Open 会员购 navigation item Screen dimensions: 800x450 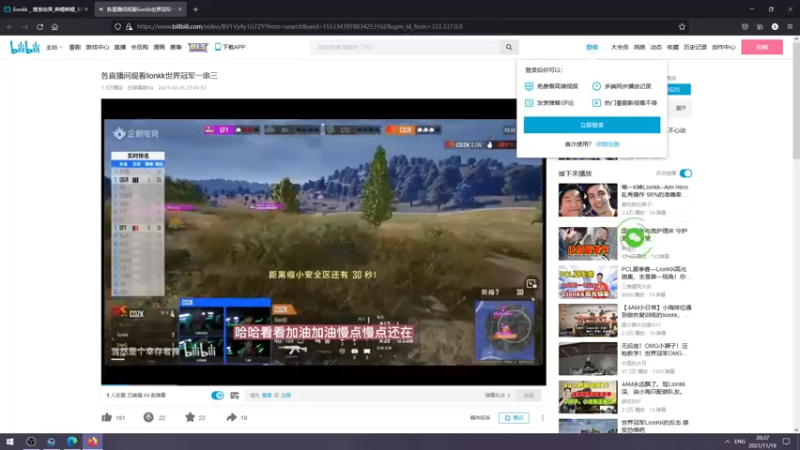139,47
